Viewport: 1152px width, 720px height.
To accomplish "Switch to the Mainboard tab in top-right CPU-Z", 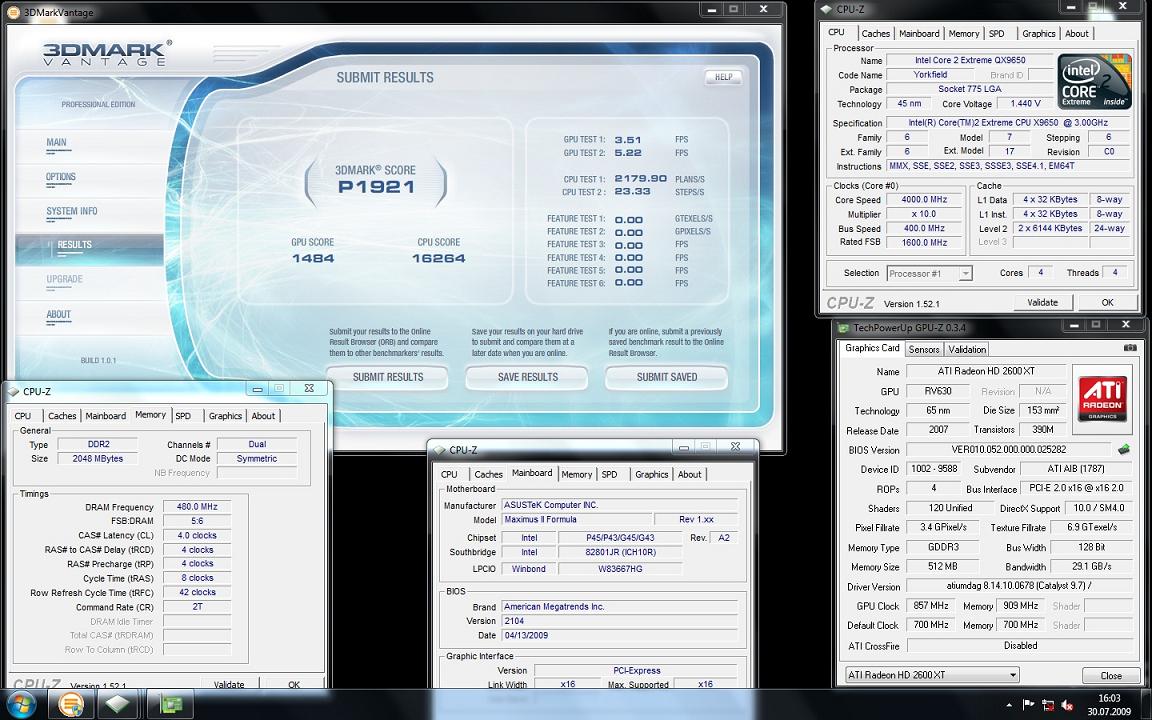I will (x=919, y=34).
